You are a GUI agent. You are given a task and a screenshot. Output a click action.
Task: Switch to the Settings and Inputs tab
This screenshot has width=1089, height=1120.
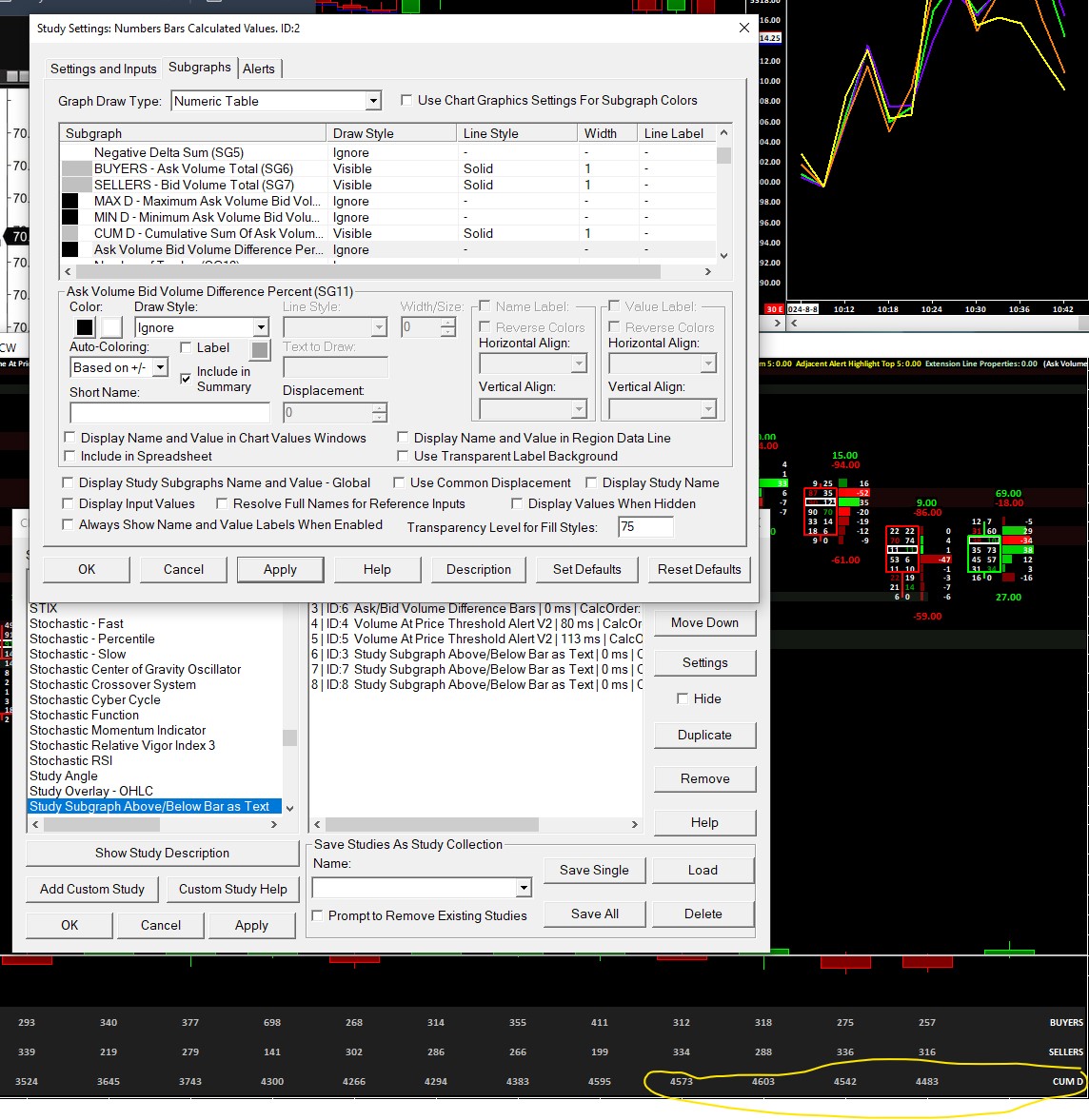click(x=103, y=69)
